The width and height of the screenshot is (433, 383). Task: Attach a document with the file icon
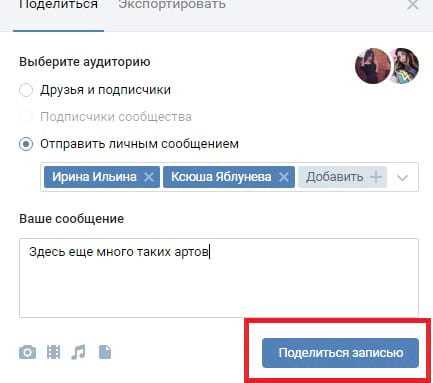point(105,352)
